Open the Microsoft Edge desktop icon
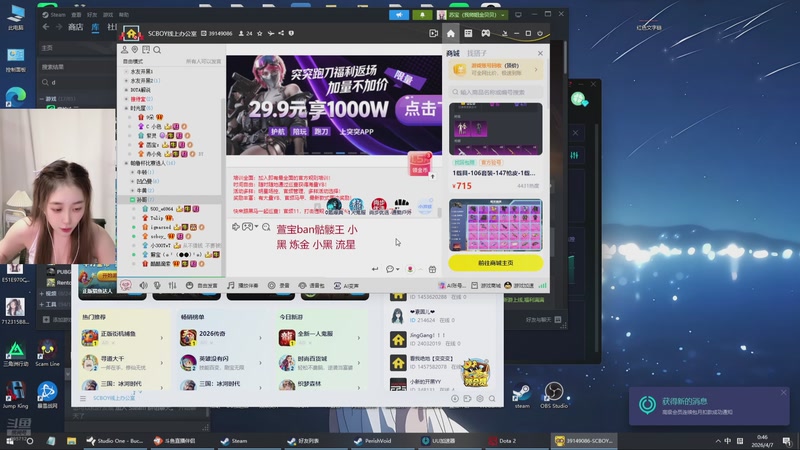 [15, 97]
